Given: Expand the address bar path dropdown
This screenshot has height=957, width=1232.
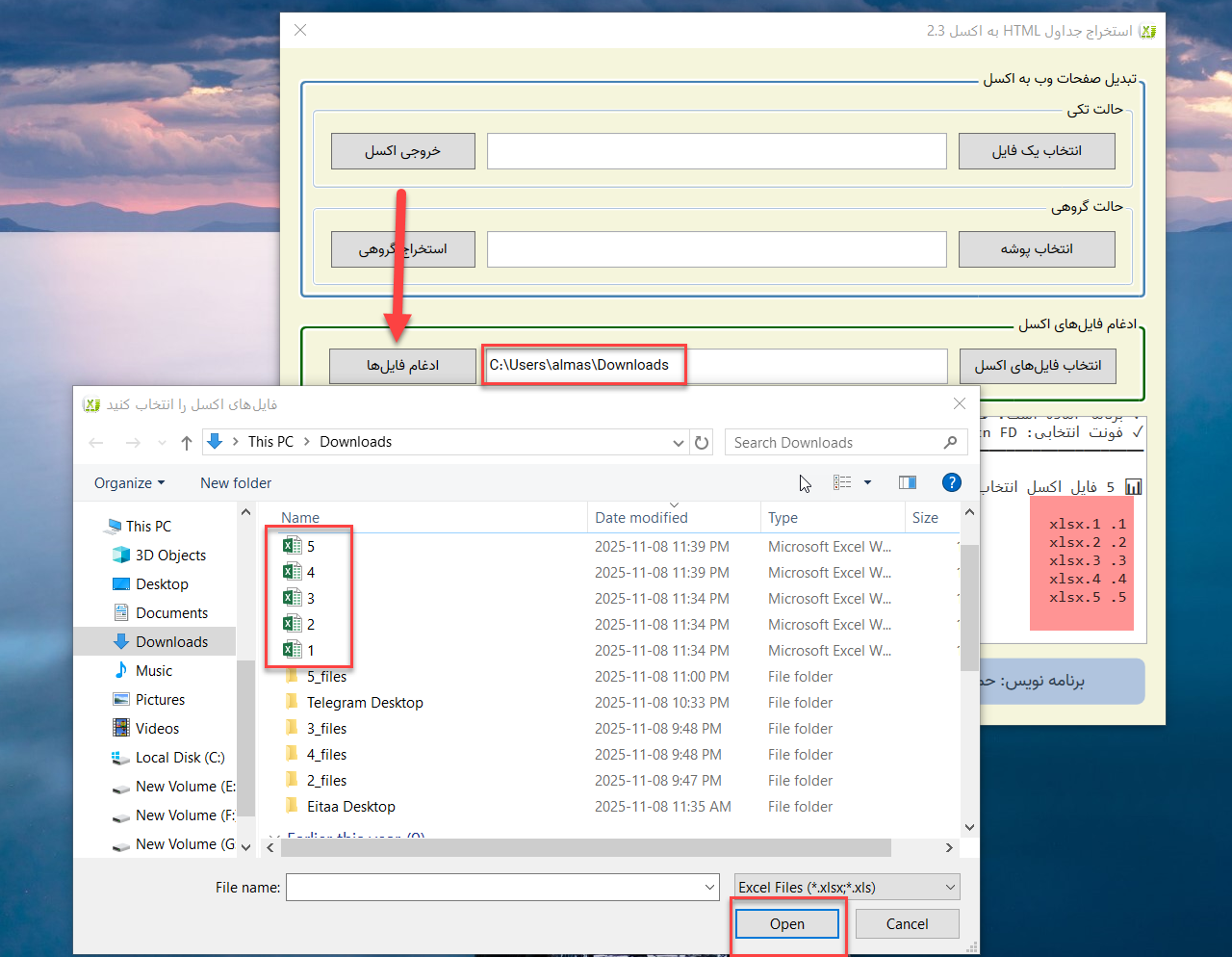Looking at the screenshot, I should click(678, 443).
